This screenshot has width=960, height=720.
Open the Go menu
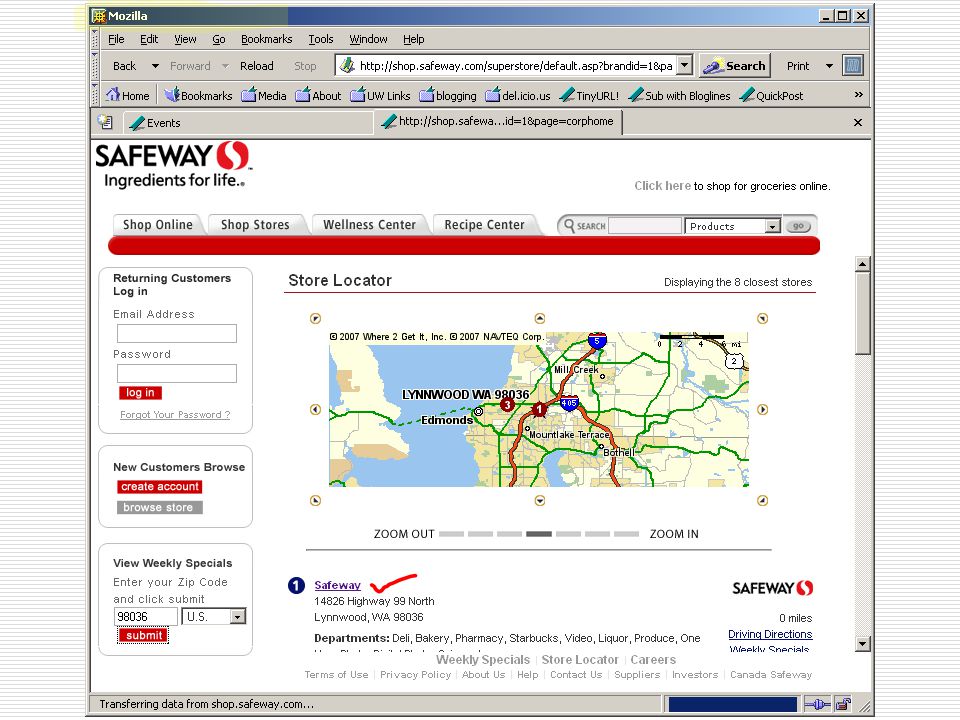(x=219, y=39)
